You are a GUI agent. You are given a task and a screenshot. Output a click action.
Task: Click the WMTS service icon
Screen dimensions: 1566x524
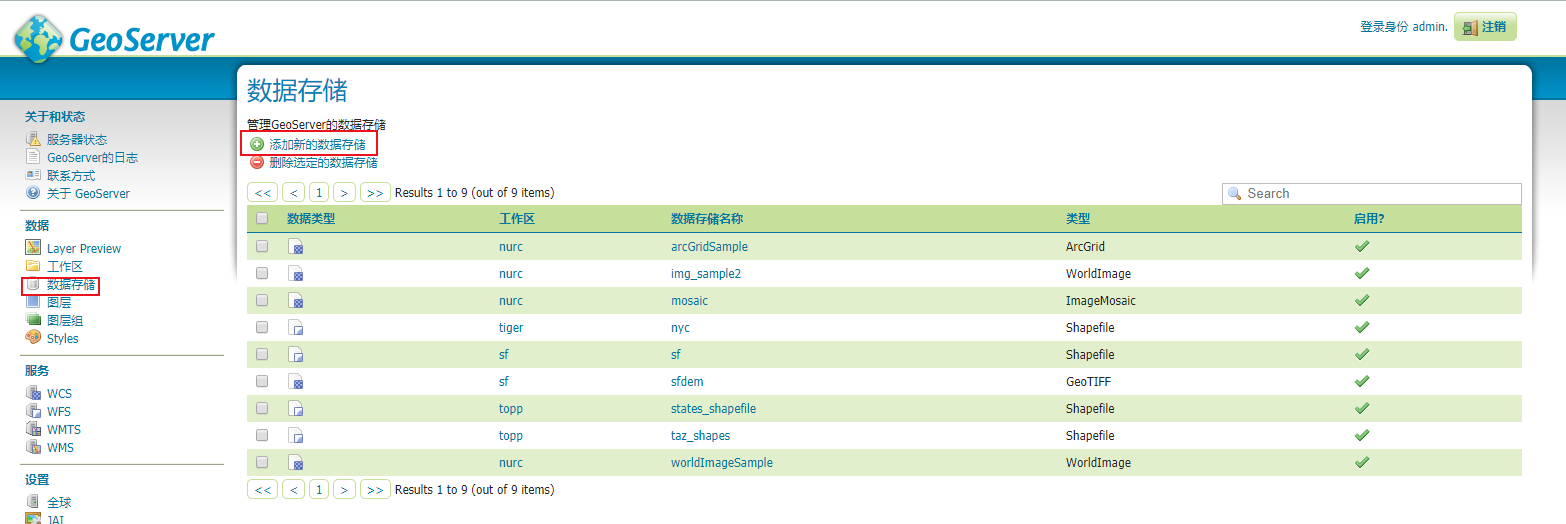tap(33, 429)
